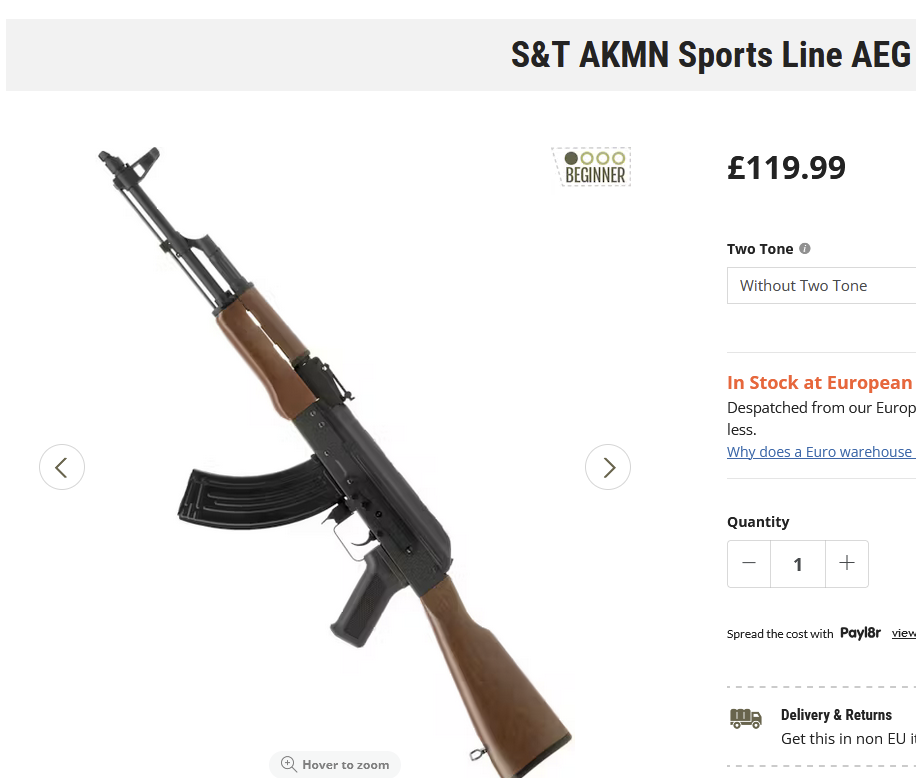Open the 'Why does a Euro warehouse' link

point(820,452)
